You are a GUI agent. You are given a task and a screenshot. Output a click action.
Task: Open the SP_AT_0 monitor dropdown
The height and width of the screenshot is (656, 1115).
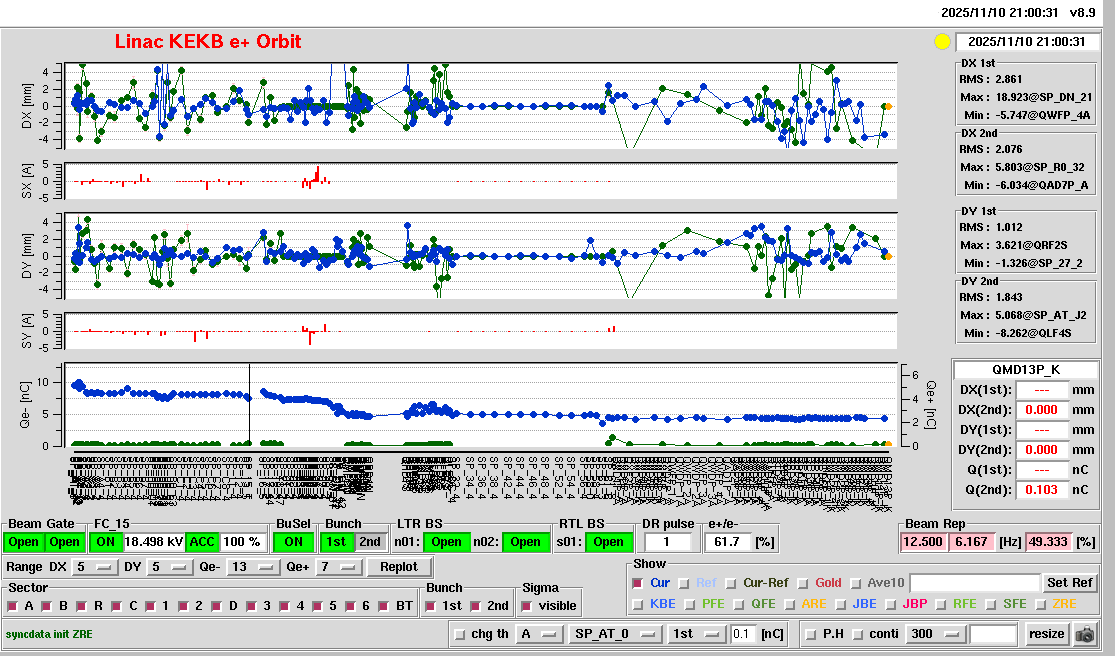point(614,634)
